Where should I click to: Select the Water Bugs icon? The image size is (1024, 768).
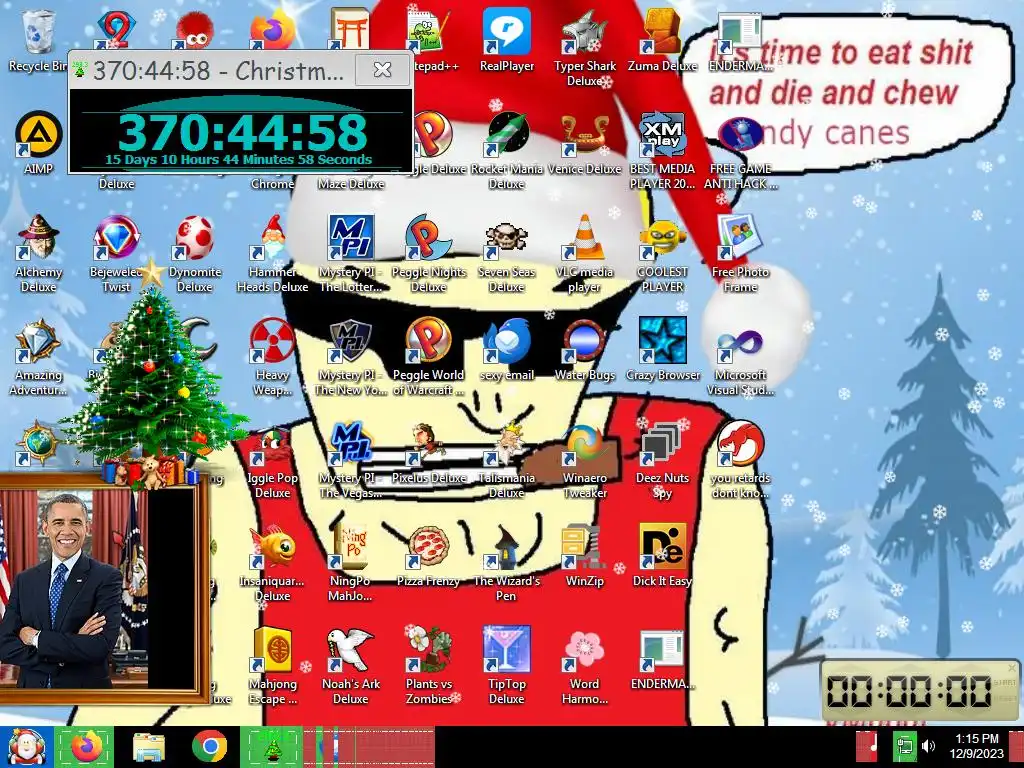[x=584, y=349]
